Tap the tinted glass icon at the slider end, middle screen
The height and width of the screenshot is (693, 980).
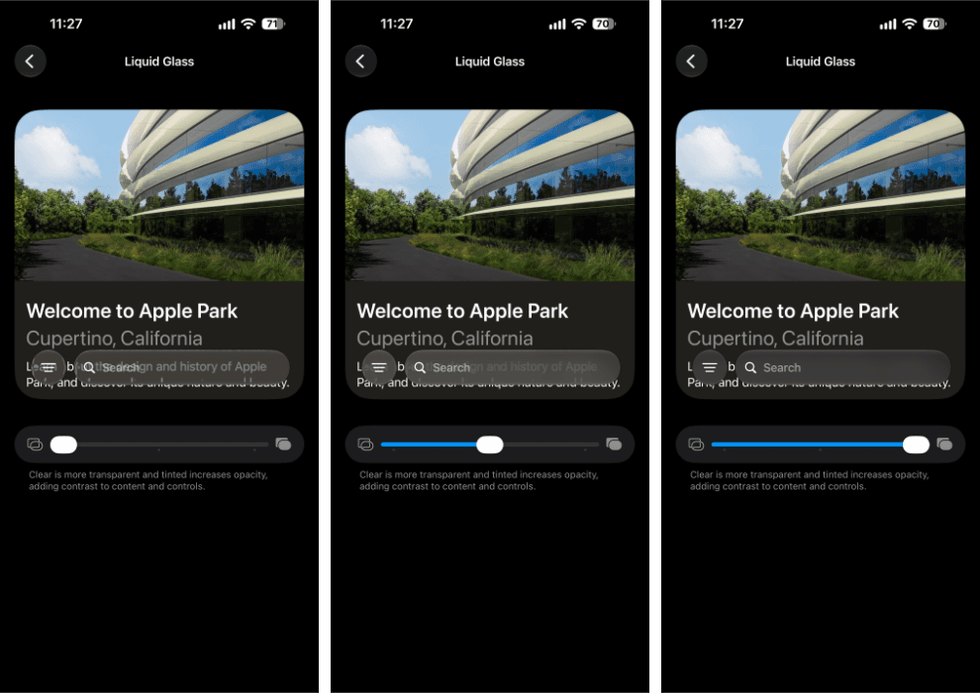pos(614,444)
